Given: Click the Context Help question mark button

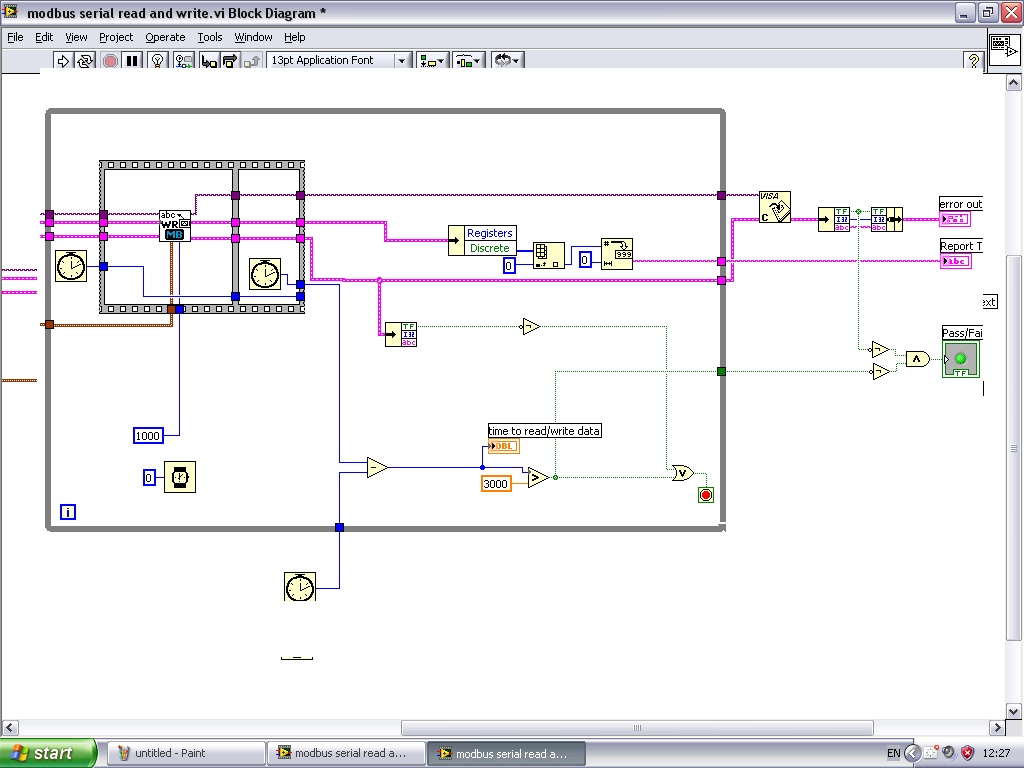Looking at the screenshot, I should [x=974, y=61].
